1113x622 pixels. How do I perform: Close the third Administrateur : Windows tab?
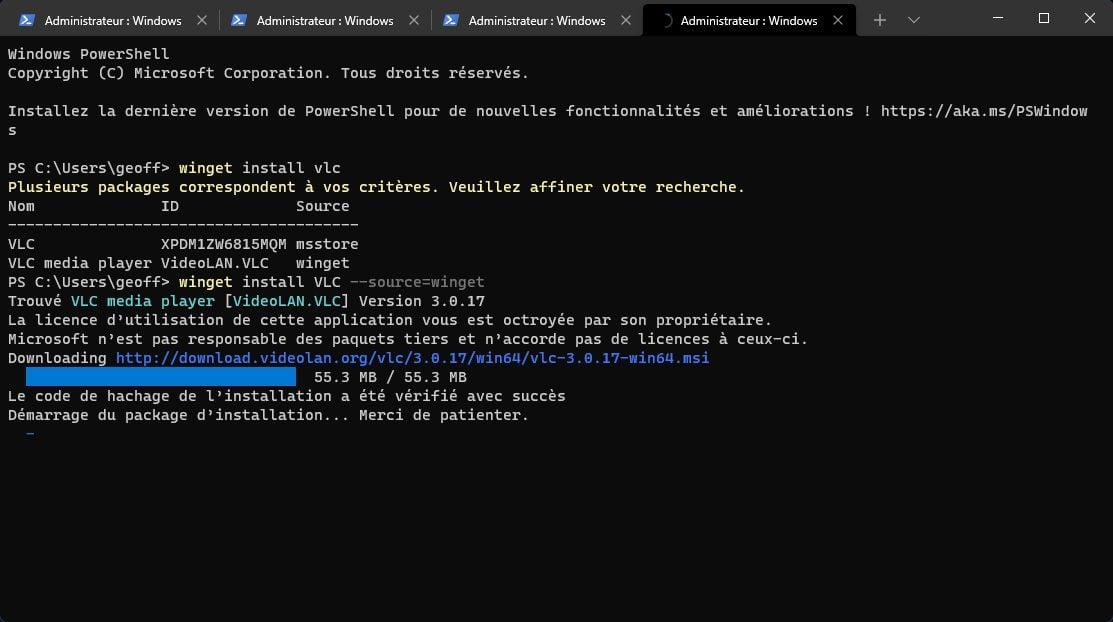(x=625, y=21)
